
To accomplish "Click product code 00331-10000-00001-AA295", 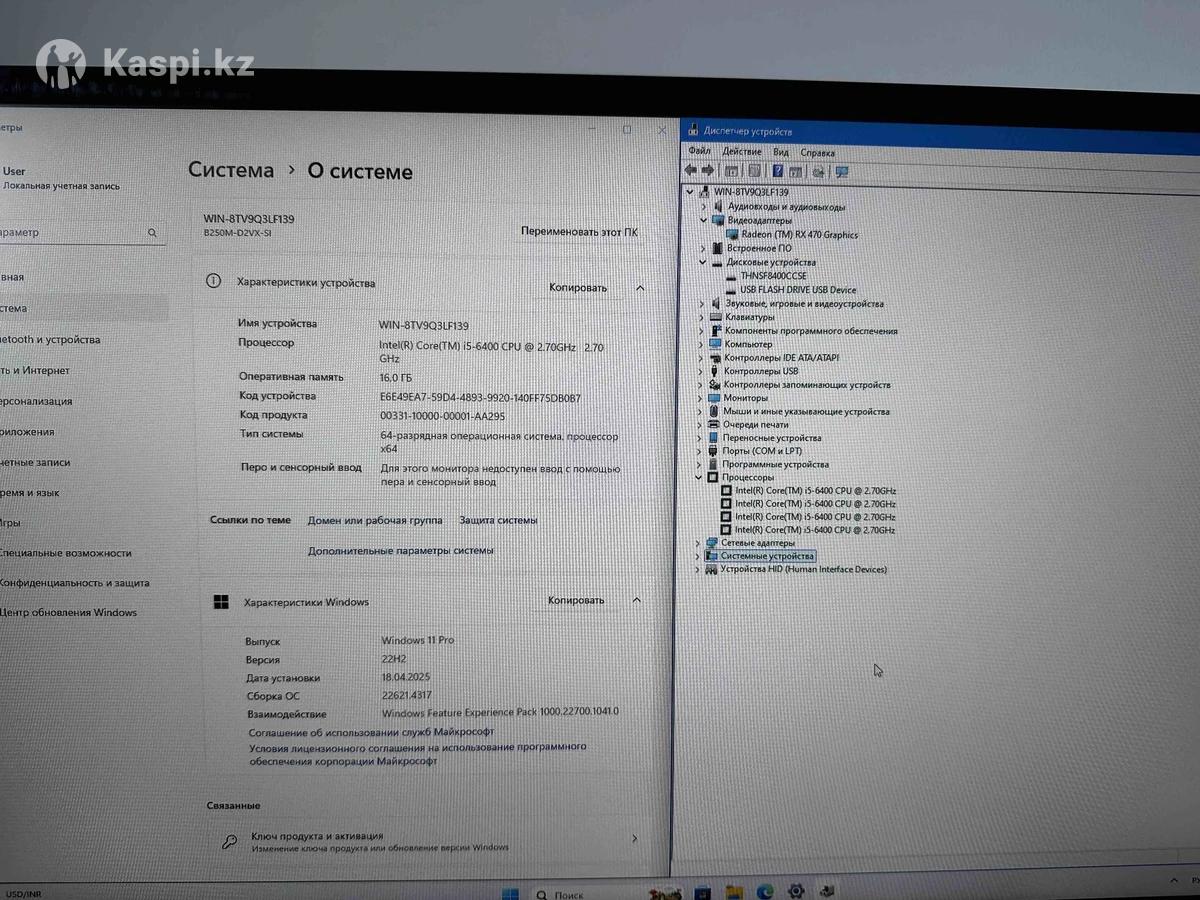I will coord(443,415).
